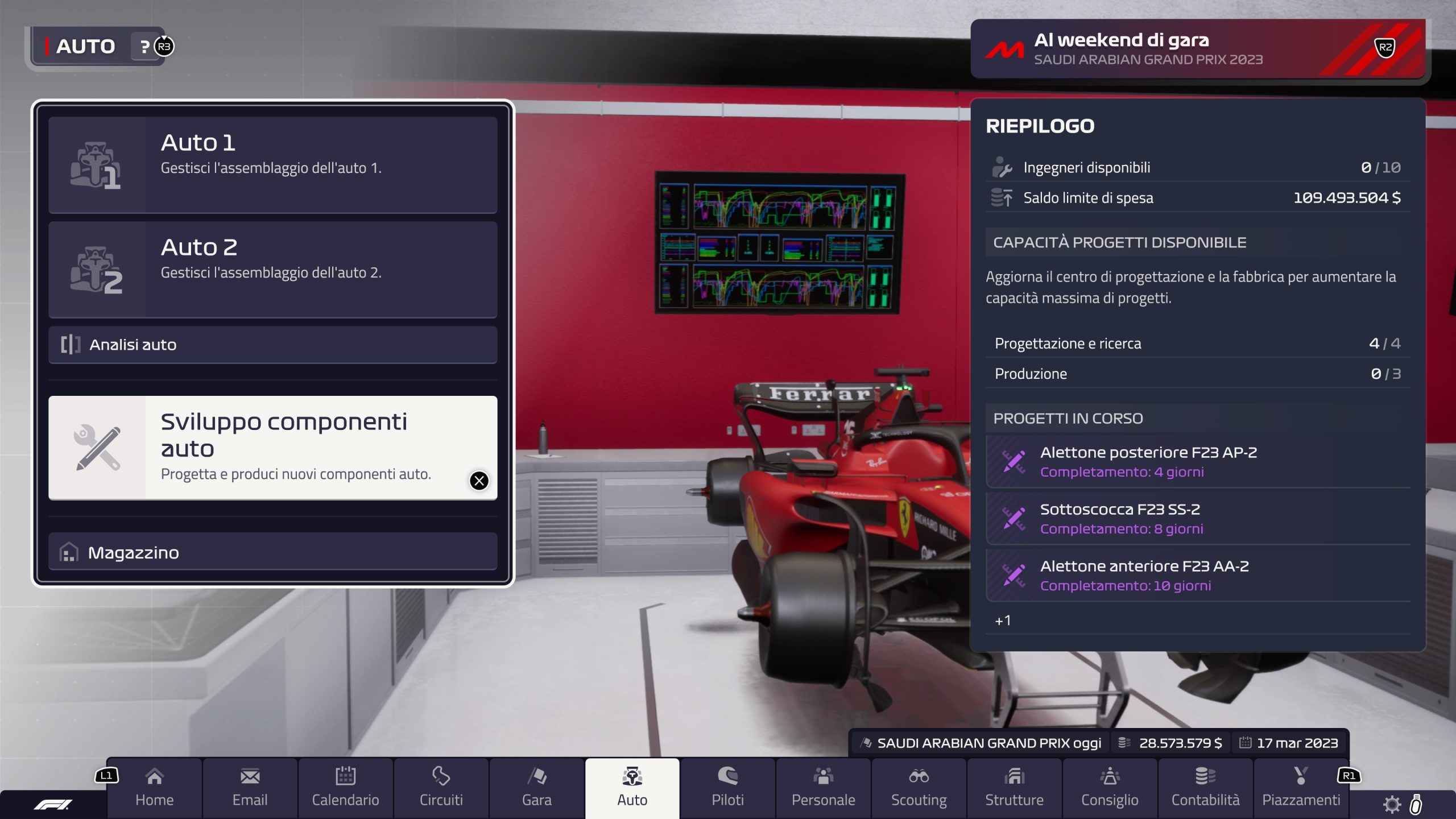1456x819 pixels.
Task: Expand the +1 additional projects
Action: (1003, 621)
